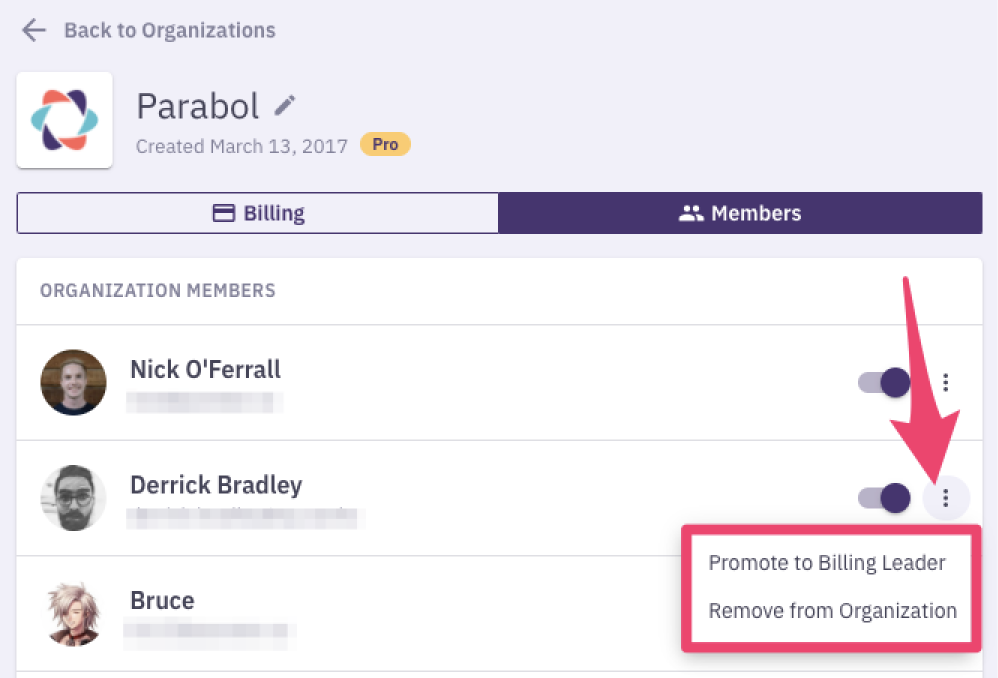998x678 pixels.
Task: Click Bruce's avatar image
Action: pos(73,613)
